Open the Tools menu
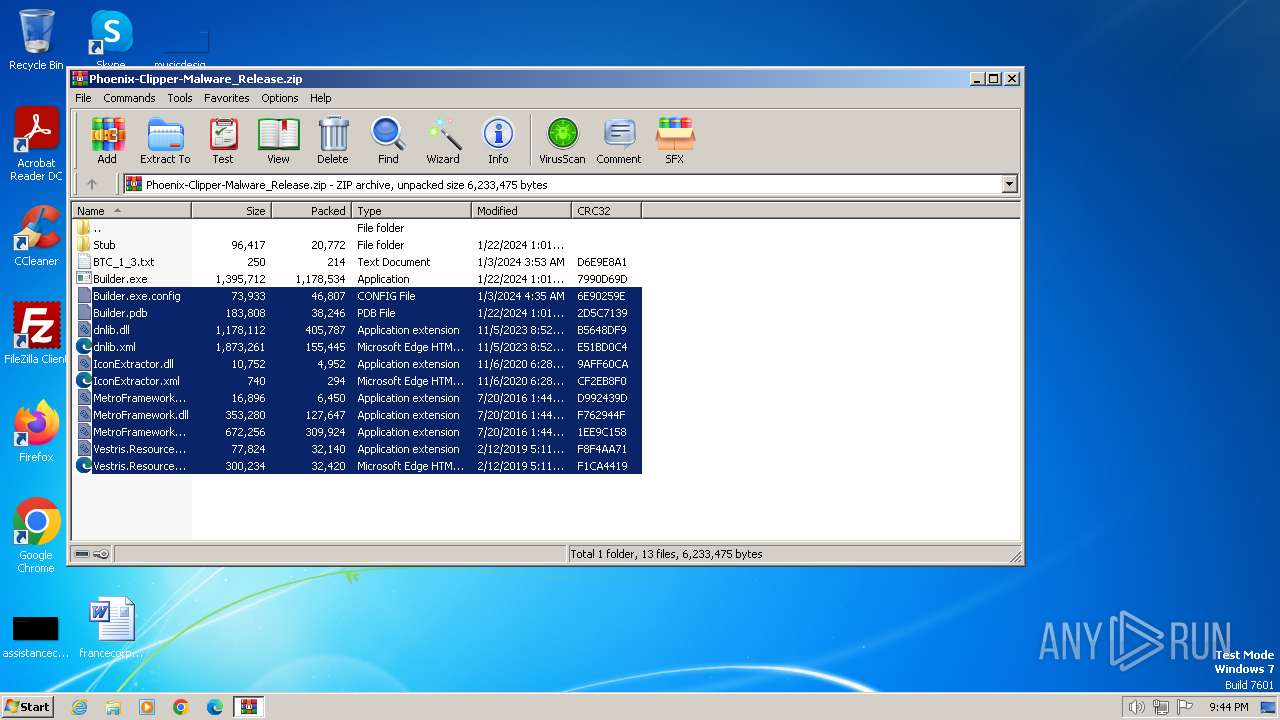The image size is (1280, 720). [x=180, y=98]
